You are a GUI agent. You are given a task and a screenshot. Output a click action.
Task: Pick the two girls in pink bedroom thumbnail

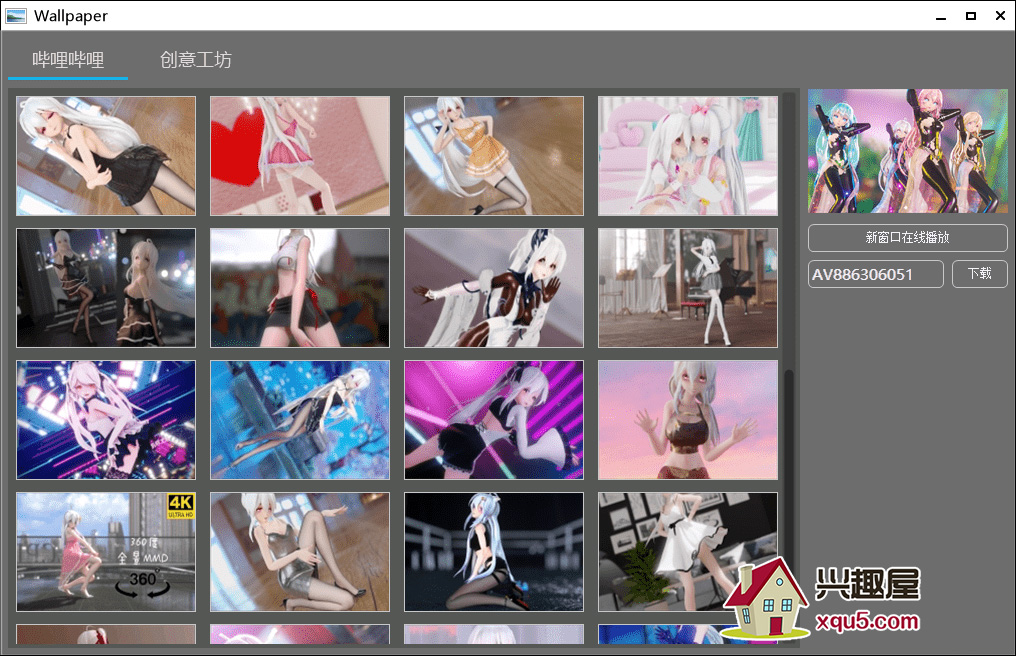click(687, 156)
